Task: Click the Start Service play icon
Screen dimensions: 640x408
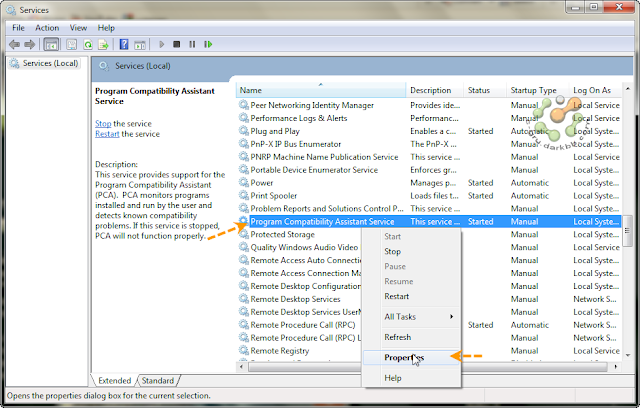Action: [162, 44]
